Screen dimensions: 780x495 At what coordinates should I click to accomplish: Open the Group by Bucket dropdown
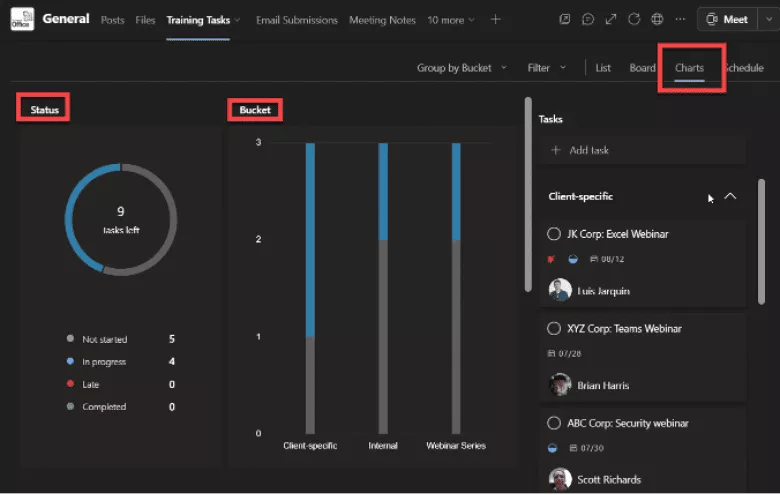point(462,68)
